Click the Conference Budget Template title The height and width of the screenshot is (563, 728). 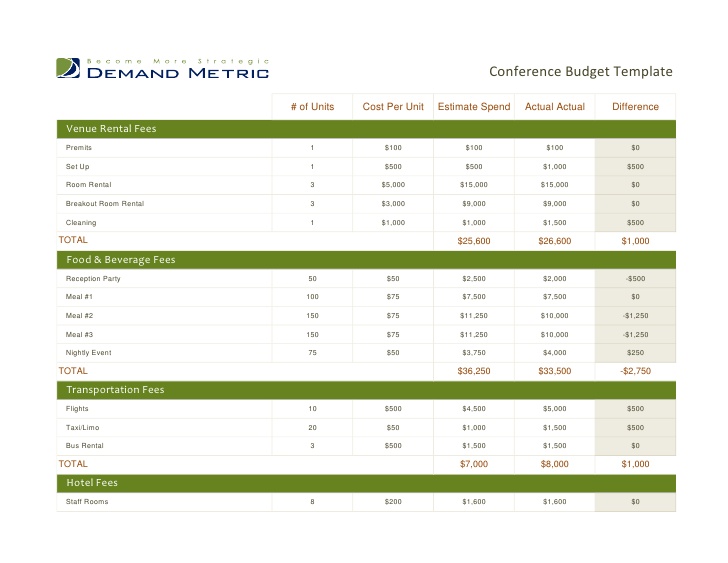click(581, 71)
